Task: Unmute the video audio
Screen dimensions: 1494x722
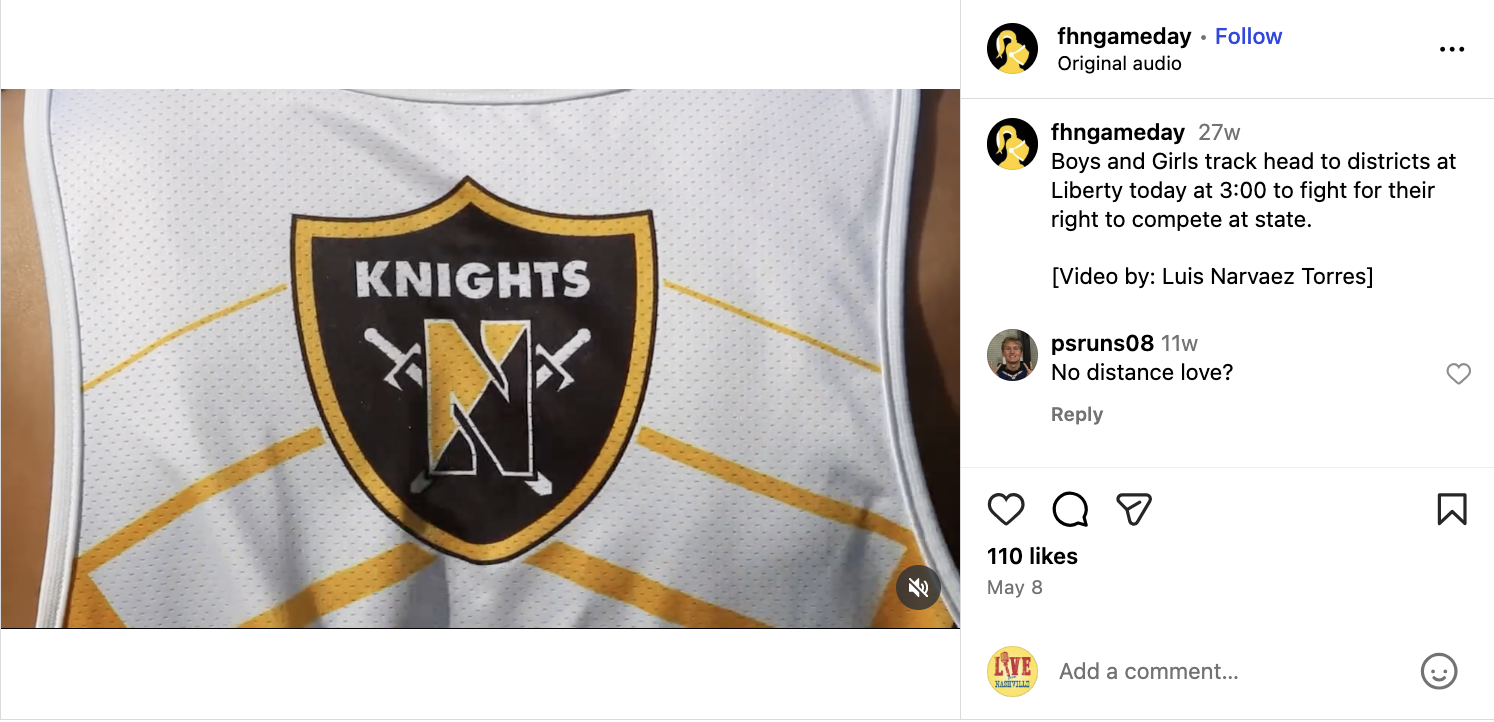Action: [x=918, y=588]
